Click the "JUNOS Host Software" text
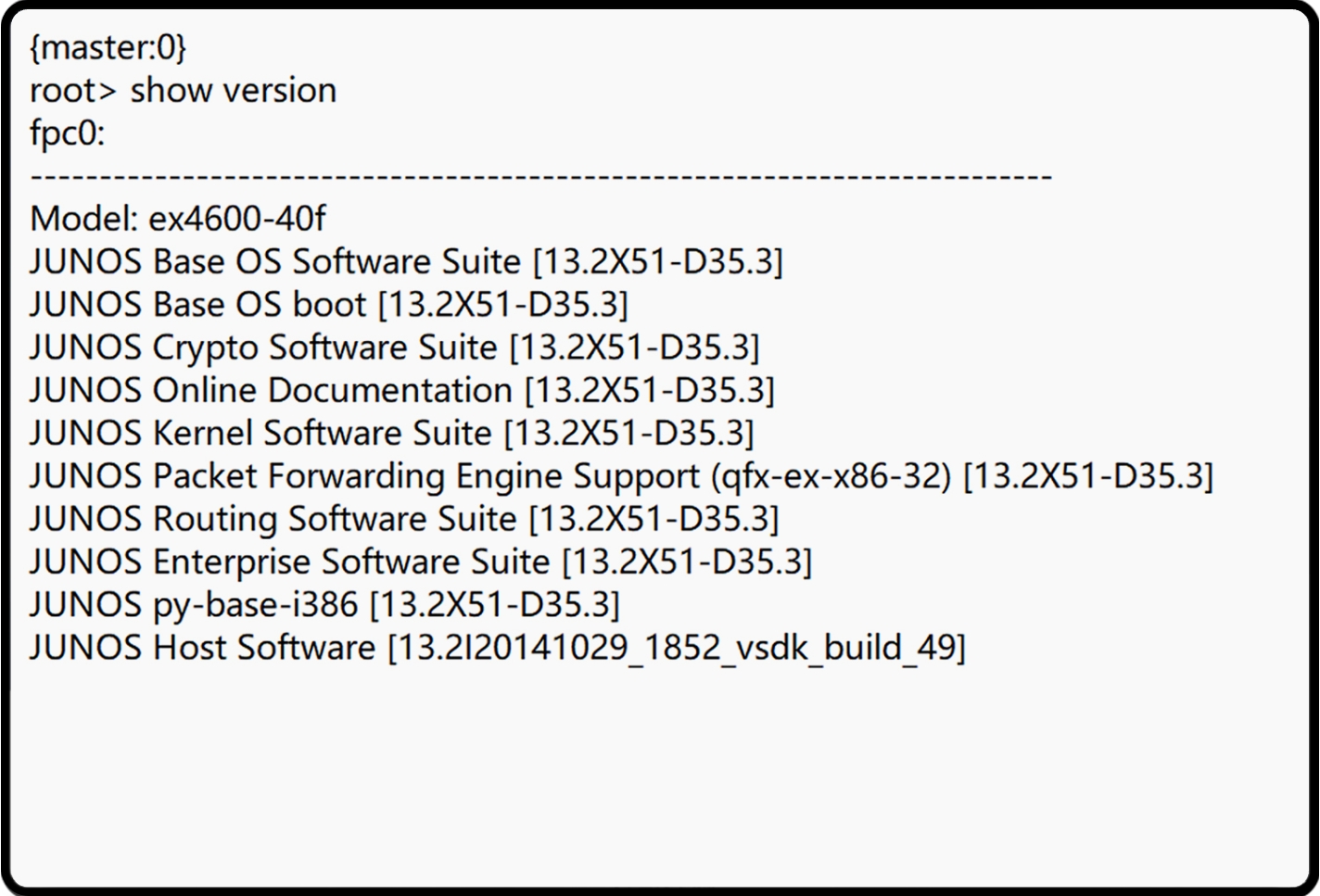The width and height of the screenshot is (1320, 896). pyautogui.click(x=202, y=647)
